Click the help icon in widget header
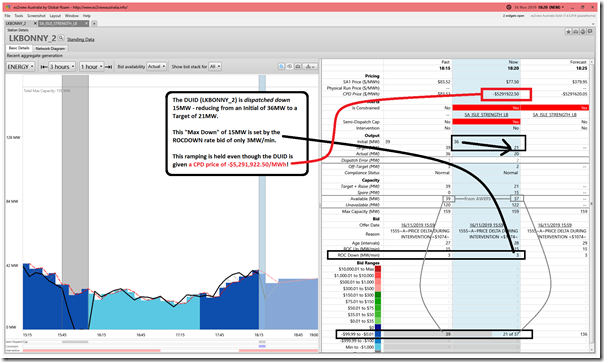 tap(583, 32)
